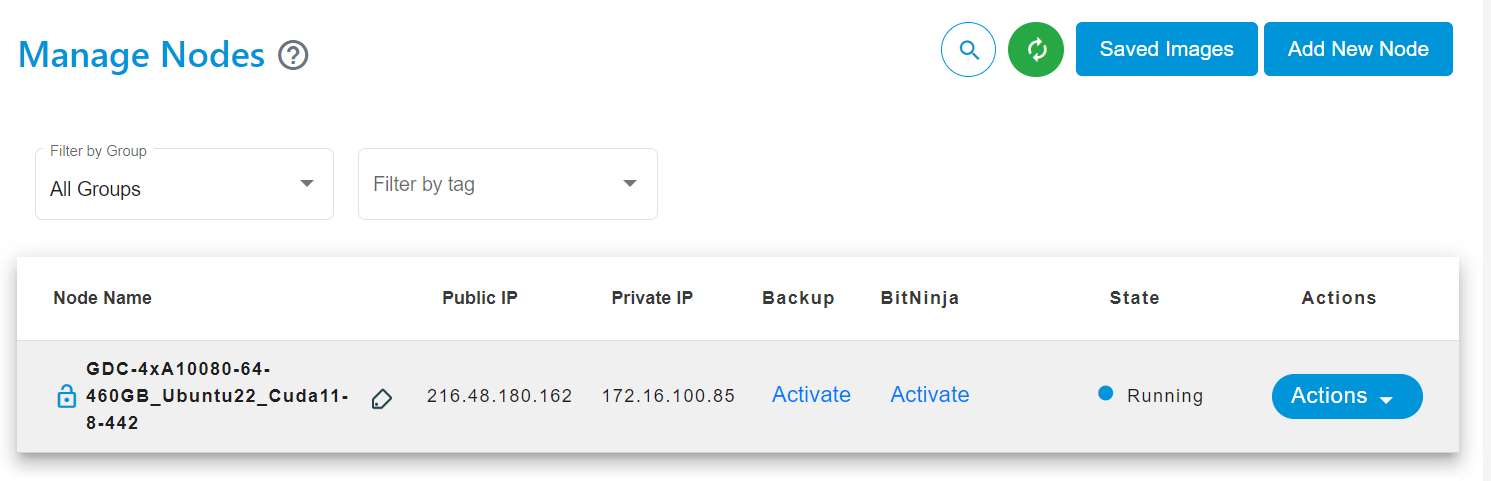Click the State column header

click(1135, 298)
